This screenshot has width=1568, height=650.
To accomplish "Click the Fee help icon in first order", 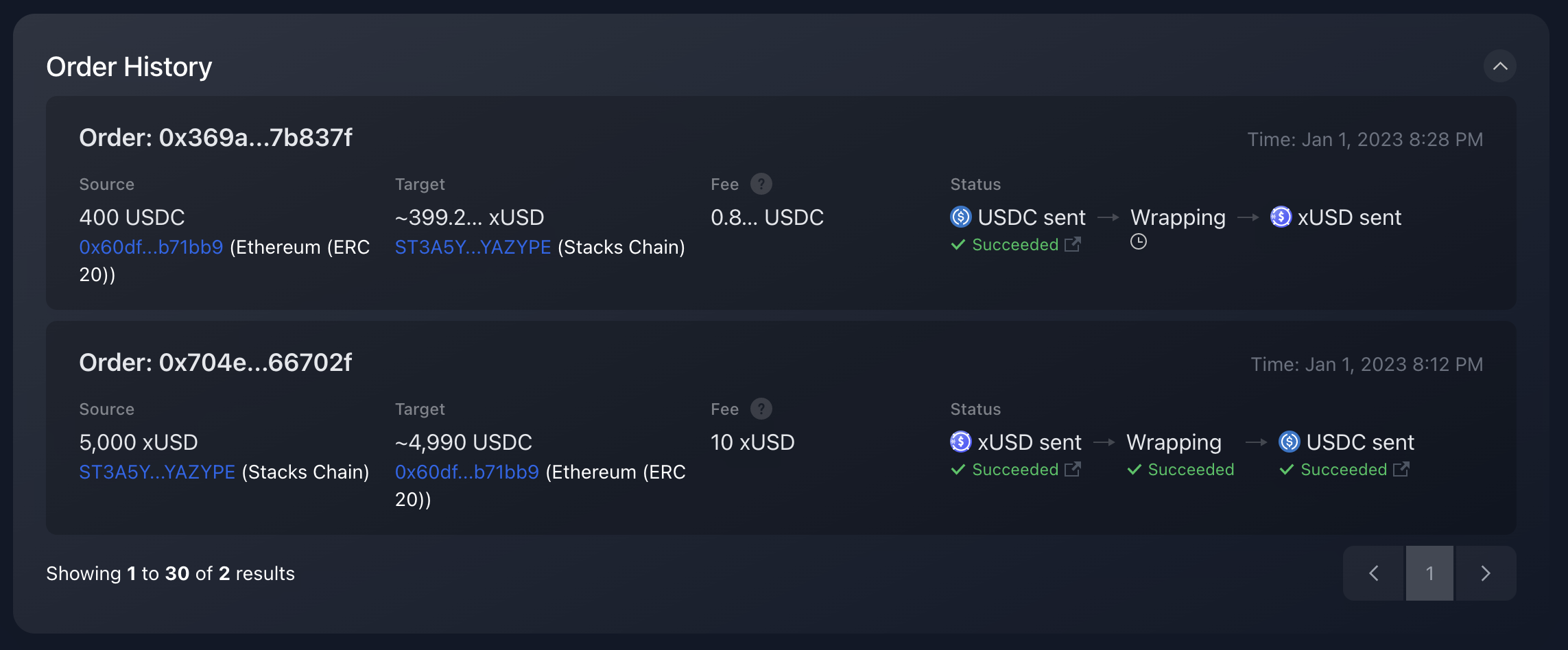I will (x=761, y=184).
